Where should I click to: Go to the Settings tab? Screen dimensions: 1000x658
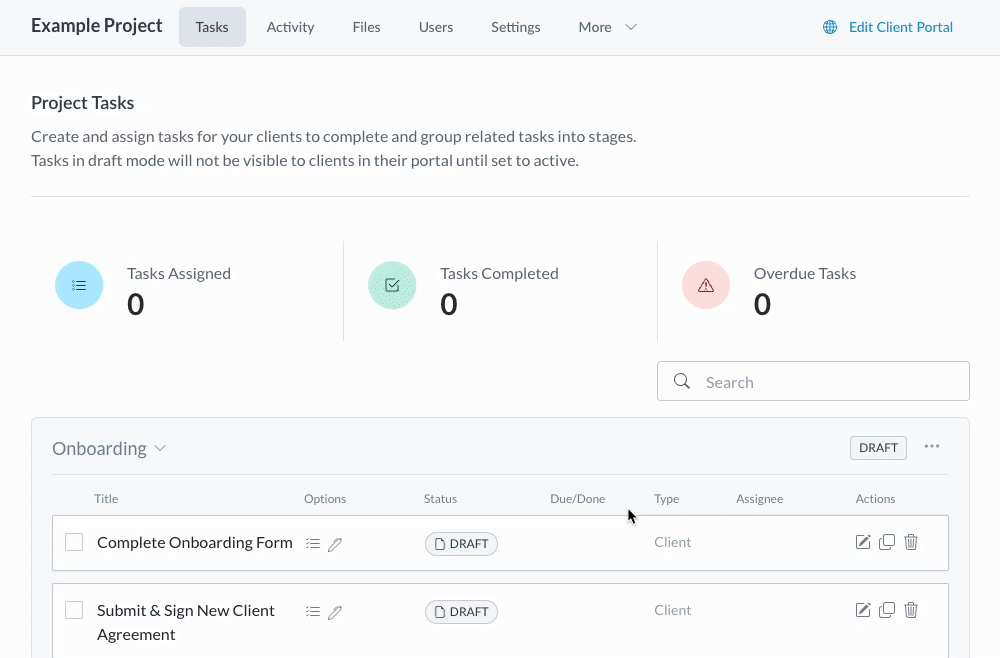coord(515,27)
